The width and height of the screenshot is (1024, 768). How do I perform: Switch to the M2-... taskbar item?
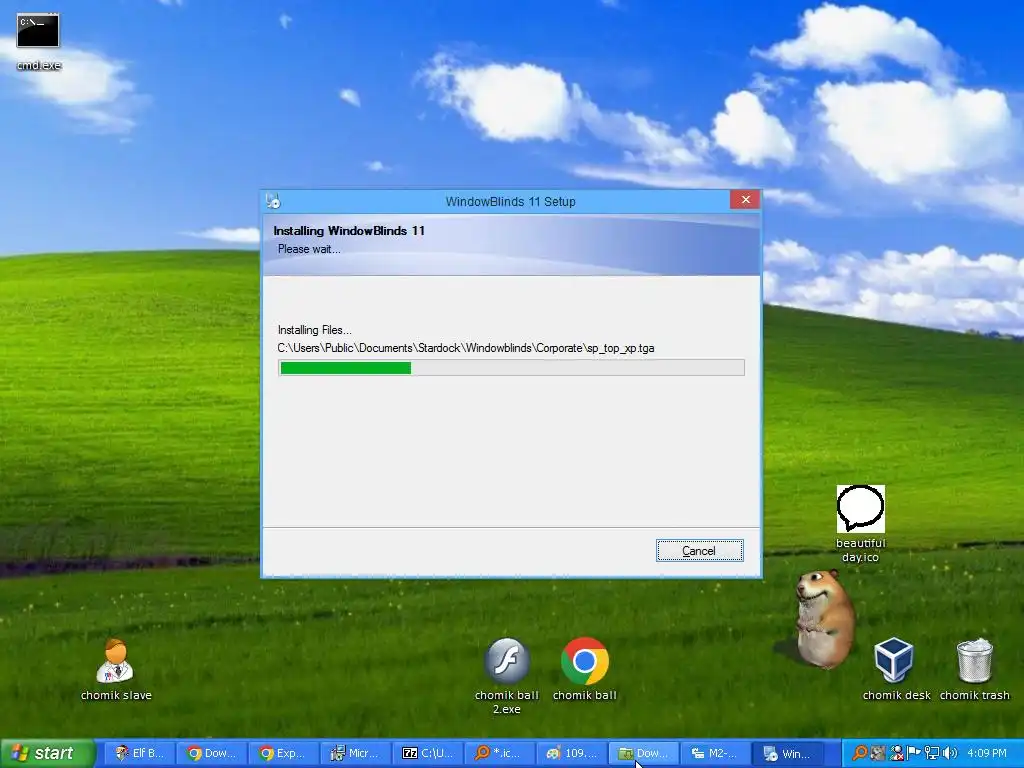point(715,753)
